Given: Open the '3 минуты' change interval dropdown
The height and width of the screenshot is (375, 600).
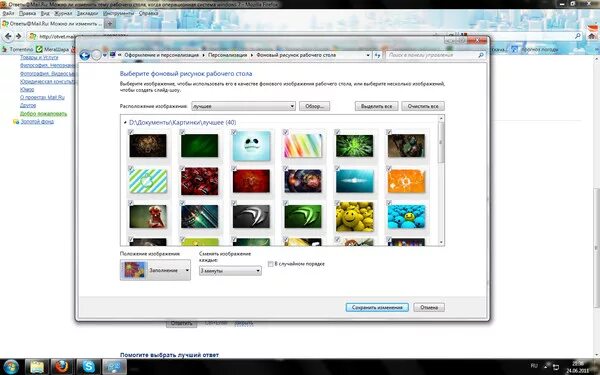Looking at the screenshot, I should (230, 271).
